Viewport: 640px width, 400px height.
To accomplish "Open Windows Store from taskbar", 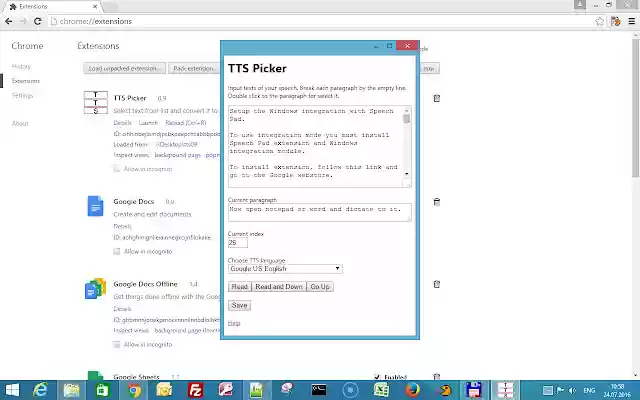I will (102, 390).
